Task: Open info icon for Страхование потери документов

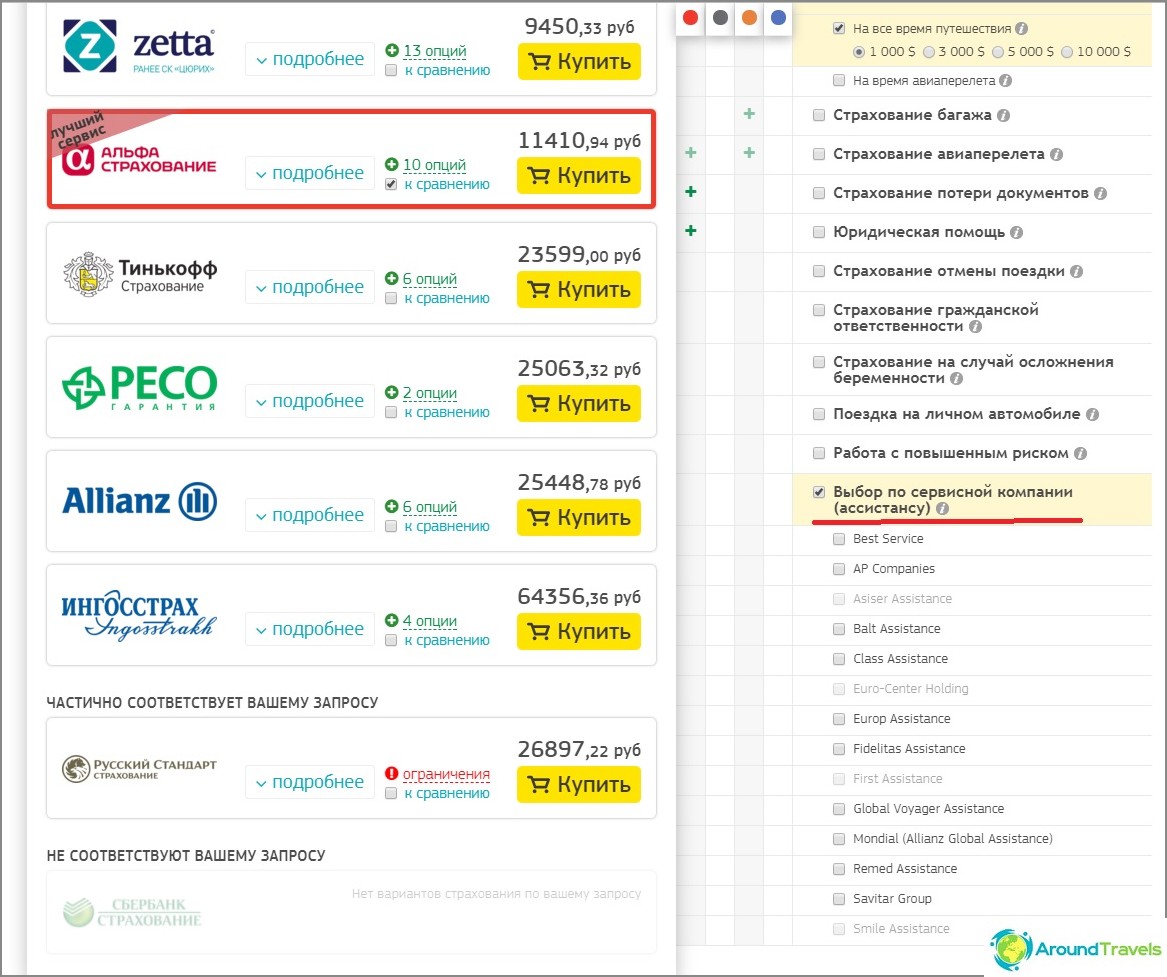Action: 1100,193
